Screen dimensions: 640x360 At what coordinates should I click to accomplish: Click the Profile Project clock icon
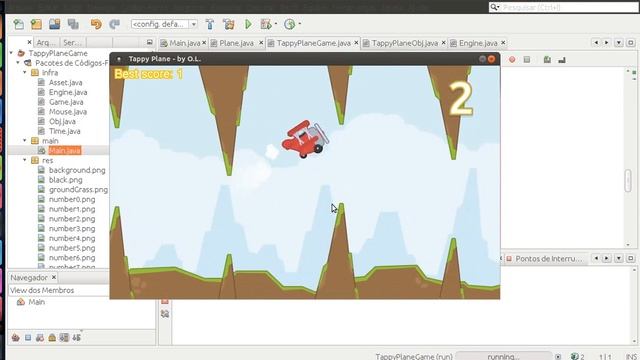289,24
